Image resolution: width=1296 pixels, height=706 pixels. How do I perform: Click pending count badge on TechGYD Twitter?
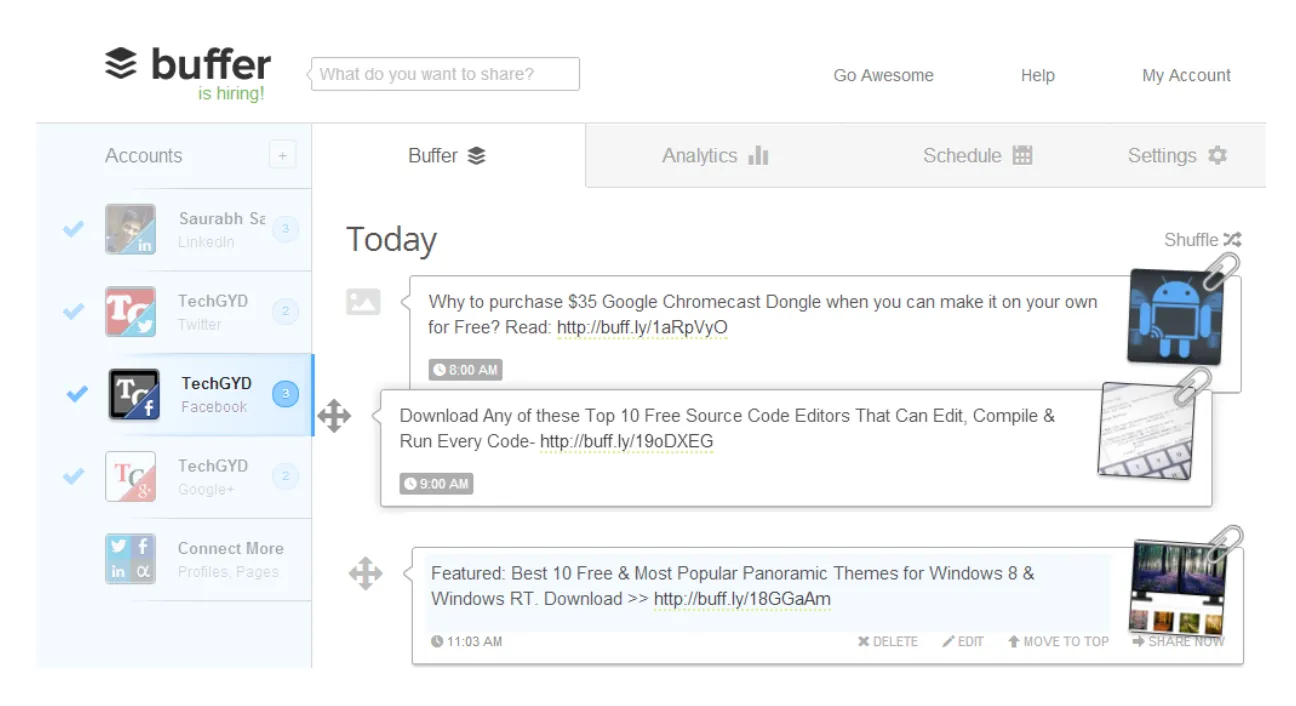[x=285, y=312]
